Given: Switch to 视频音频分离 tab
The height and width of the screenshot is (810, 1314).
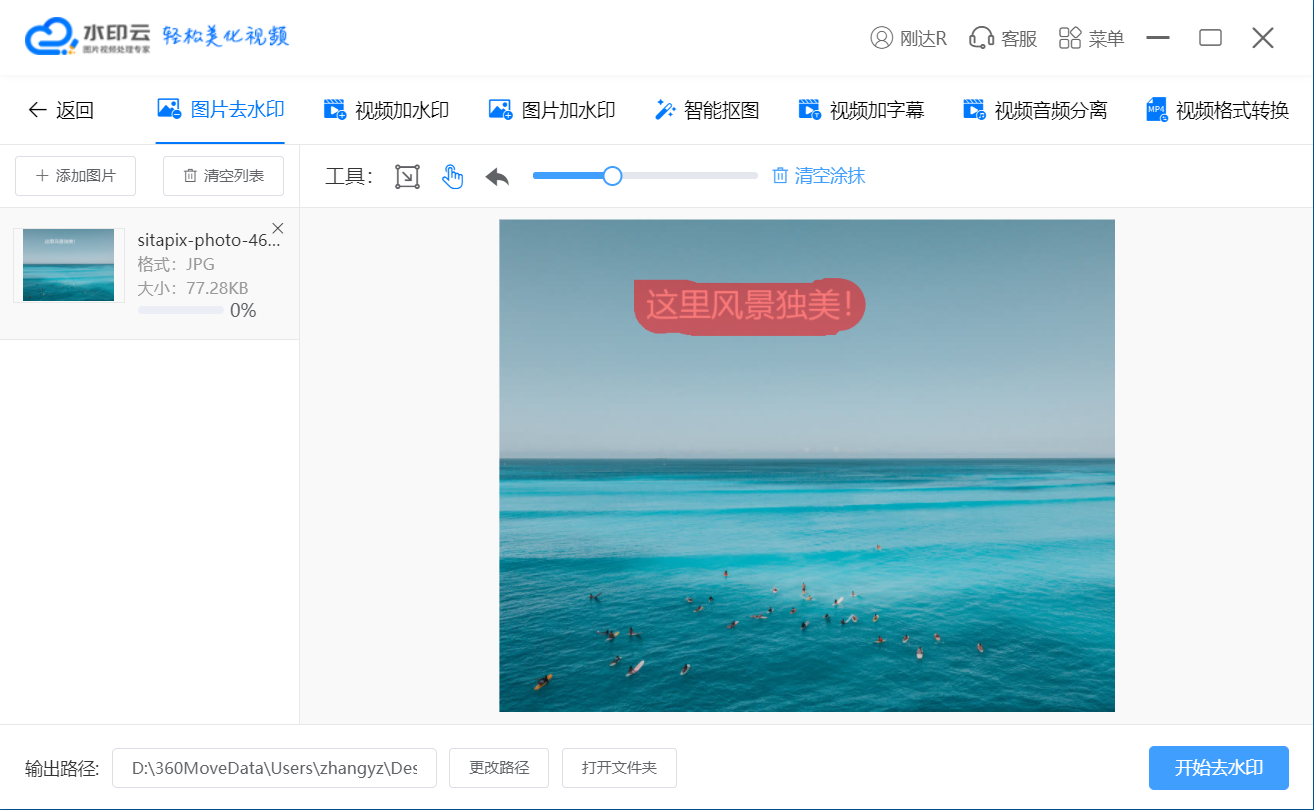Looking at the screenshot, I should [x=1035, y=110].
